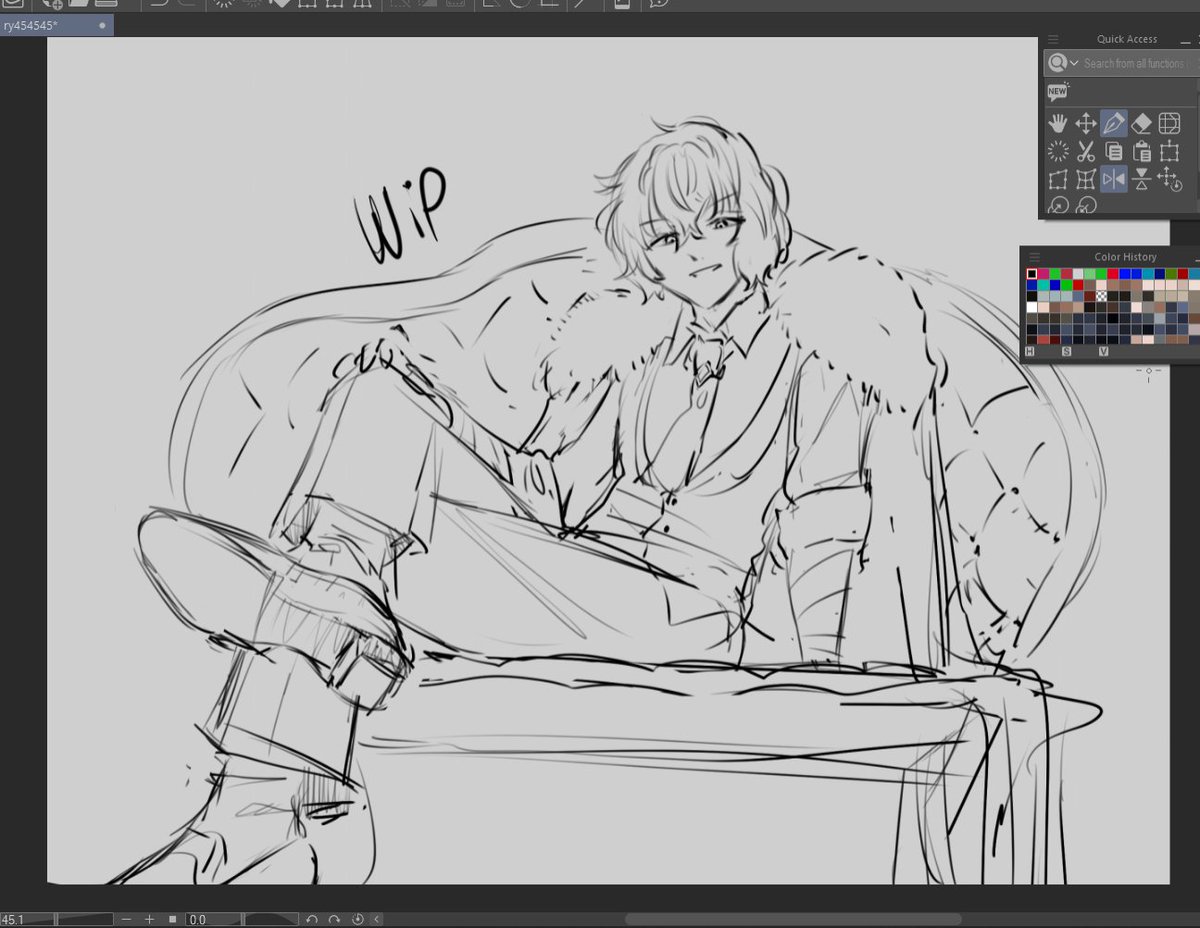Viewport: 1200px width, 928px height.
Task: Click the Reset Rotation icon
Action: (358, 919)
